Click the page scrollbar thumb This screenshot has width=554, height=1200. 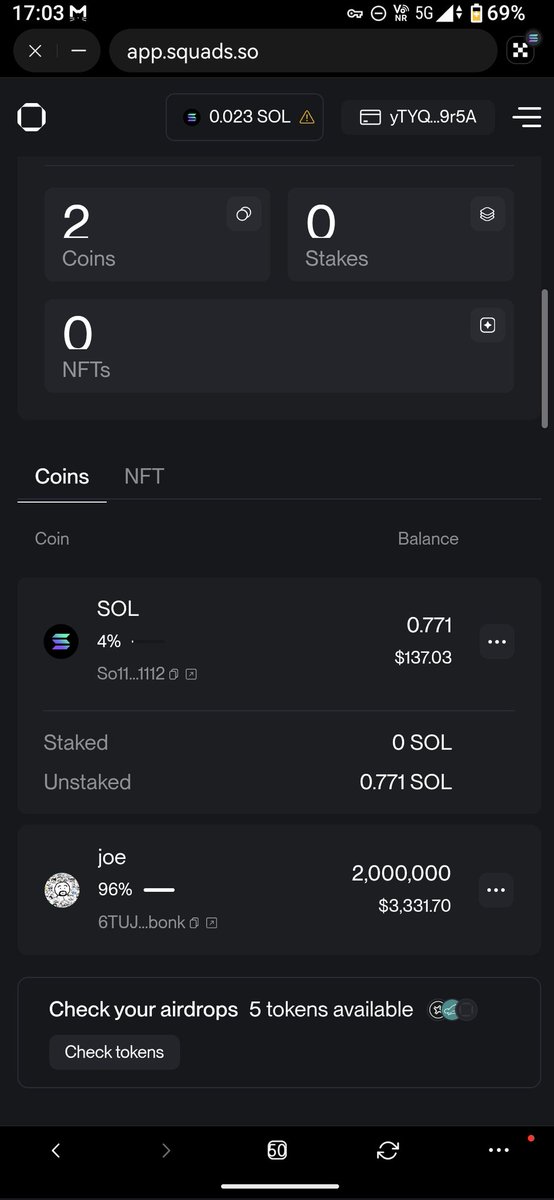(546, 361)
